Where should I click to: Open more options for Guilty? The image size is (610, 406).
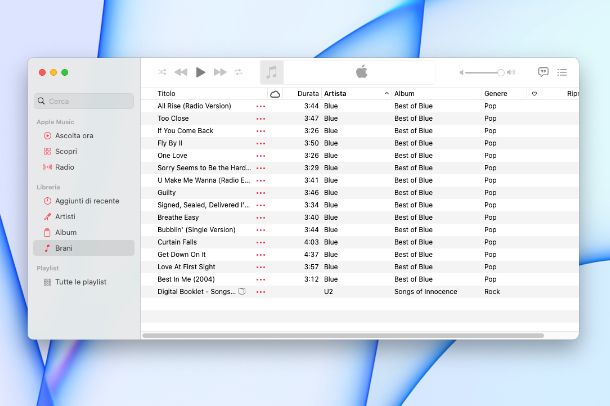pyautogui.click(x=261, y=193)
